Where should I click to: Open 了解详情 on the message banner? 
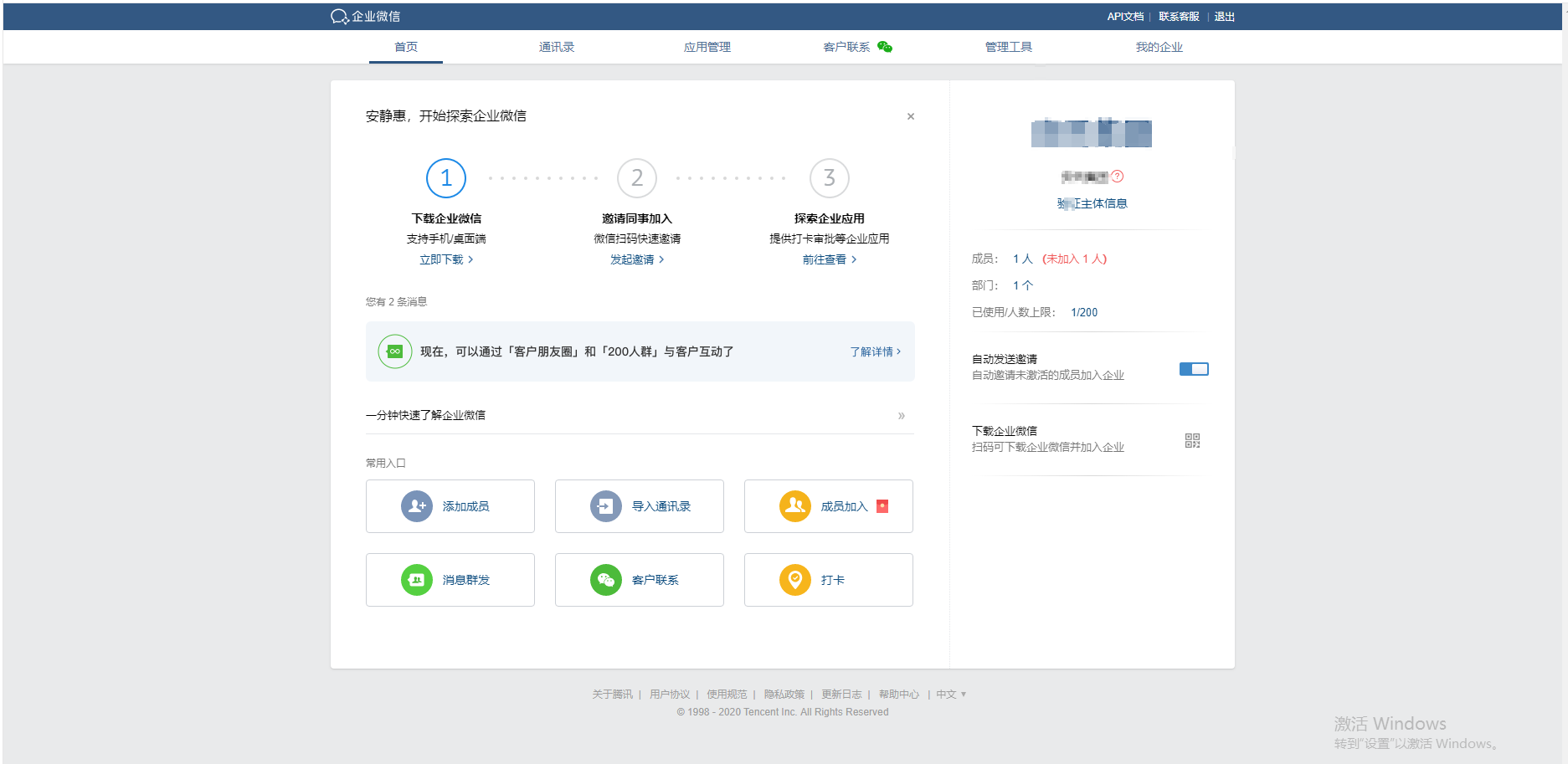(x=875, y=352)
